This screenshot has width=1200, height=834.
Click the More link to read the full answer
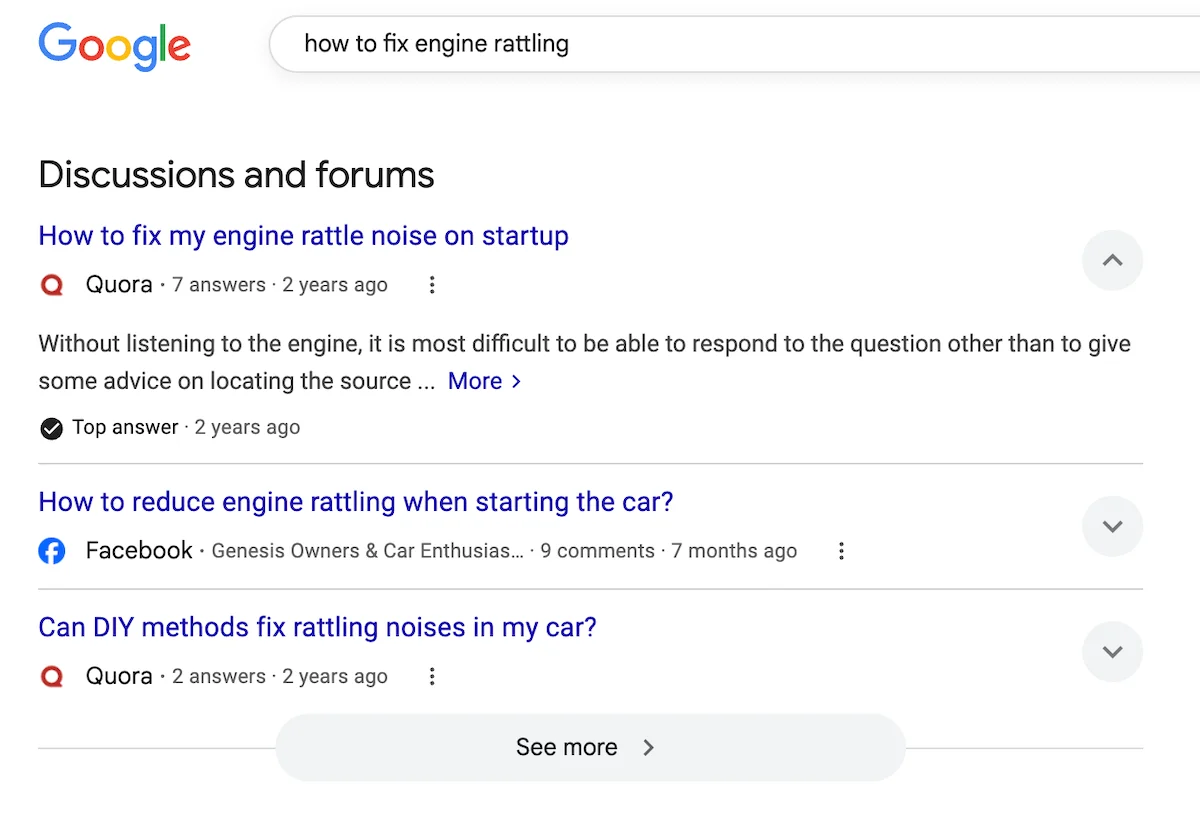click(478, 381)
